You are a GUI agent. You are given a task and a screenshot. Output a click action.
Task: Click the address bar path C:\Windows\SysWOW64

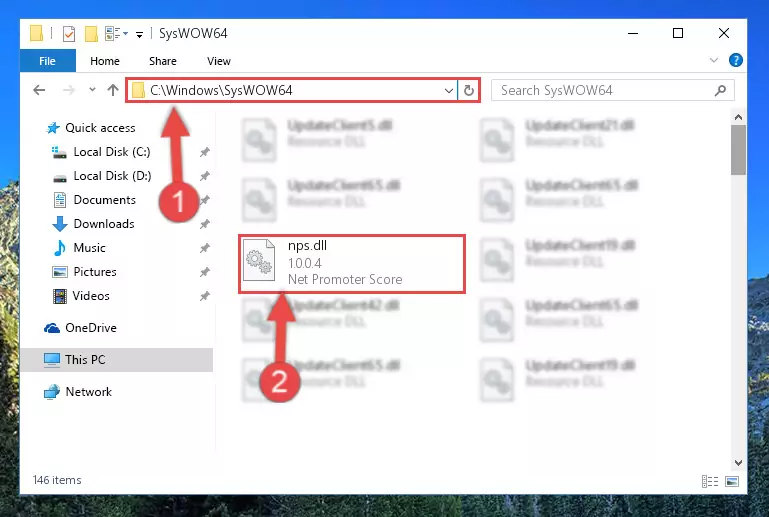[221, 90]
